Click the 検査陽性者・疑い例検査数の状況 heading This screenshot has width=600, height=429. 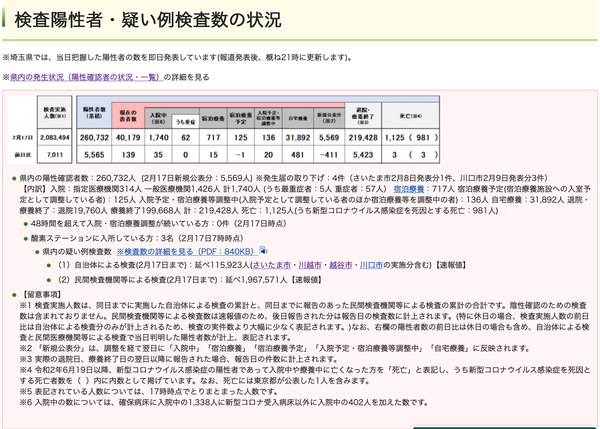tap(148, 20)
